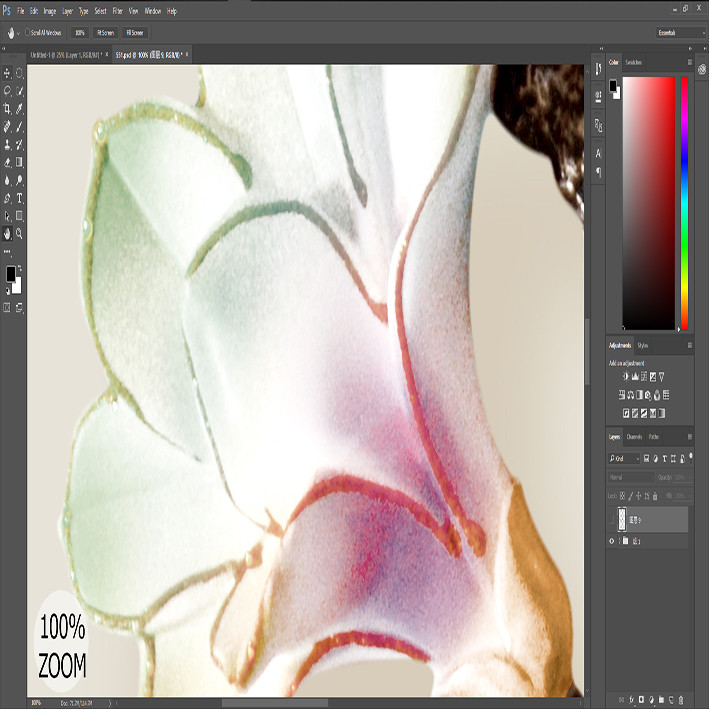Switch to the Channels tab
The width and height of the screenshot is (709, 709).
(634, 437)
